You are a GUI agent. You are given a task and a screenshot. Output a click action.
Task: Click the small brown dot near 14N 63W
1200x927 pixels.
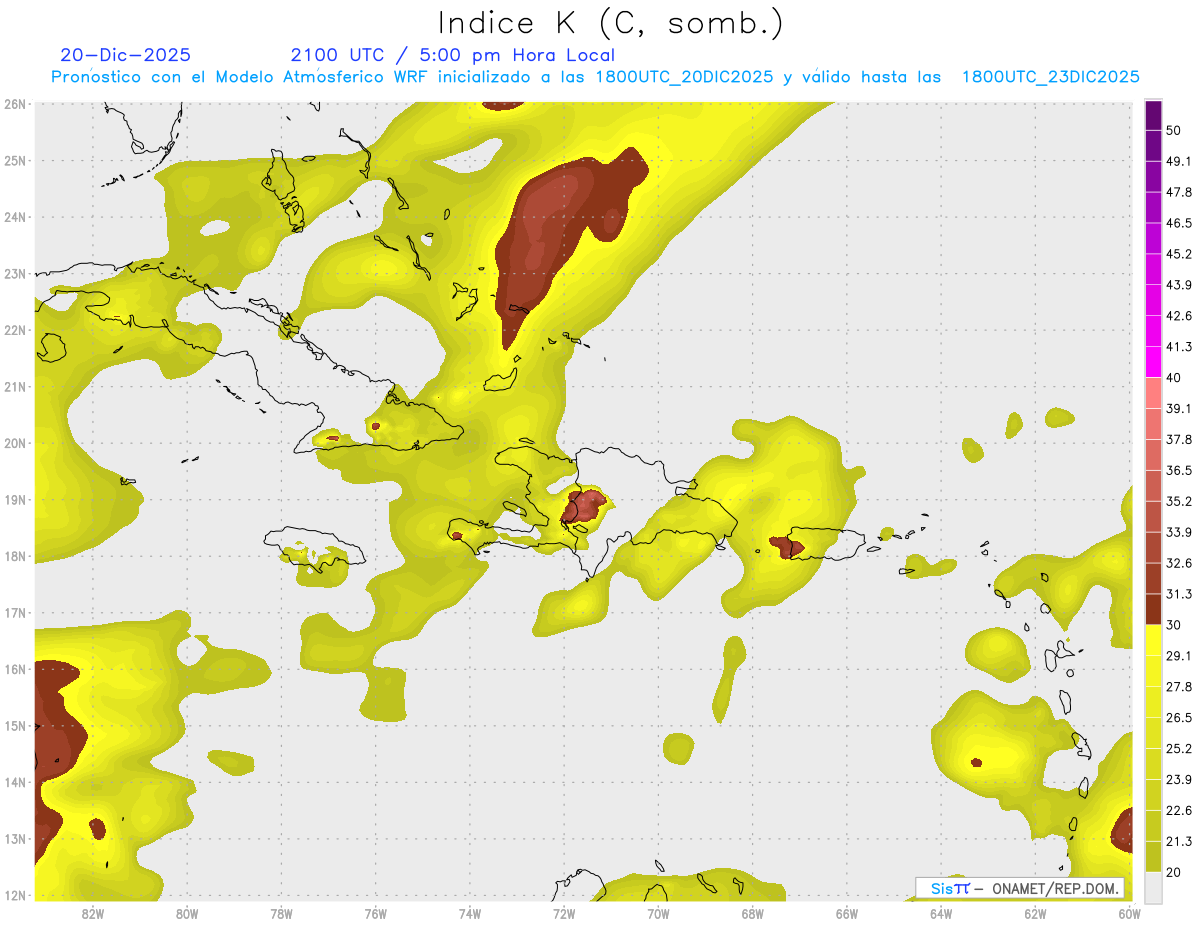(977, 763)
